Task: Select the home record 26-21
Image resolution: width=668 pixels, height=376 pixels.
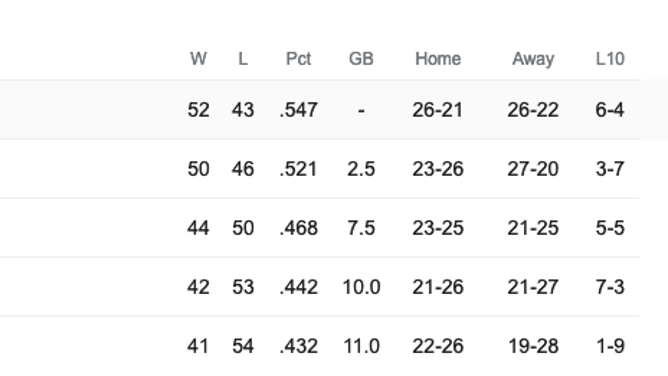Action: pos(438,110)
